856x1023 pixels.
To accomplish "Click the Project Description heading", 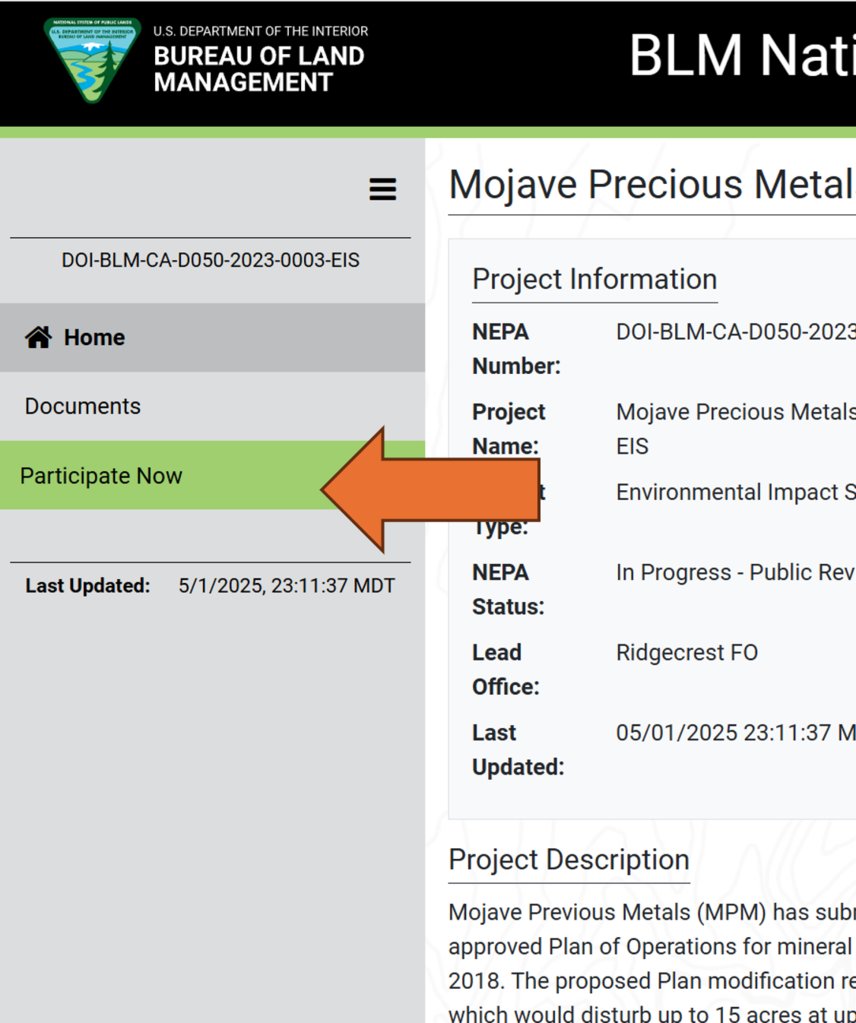I will (569, 860).
